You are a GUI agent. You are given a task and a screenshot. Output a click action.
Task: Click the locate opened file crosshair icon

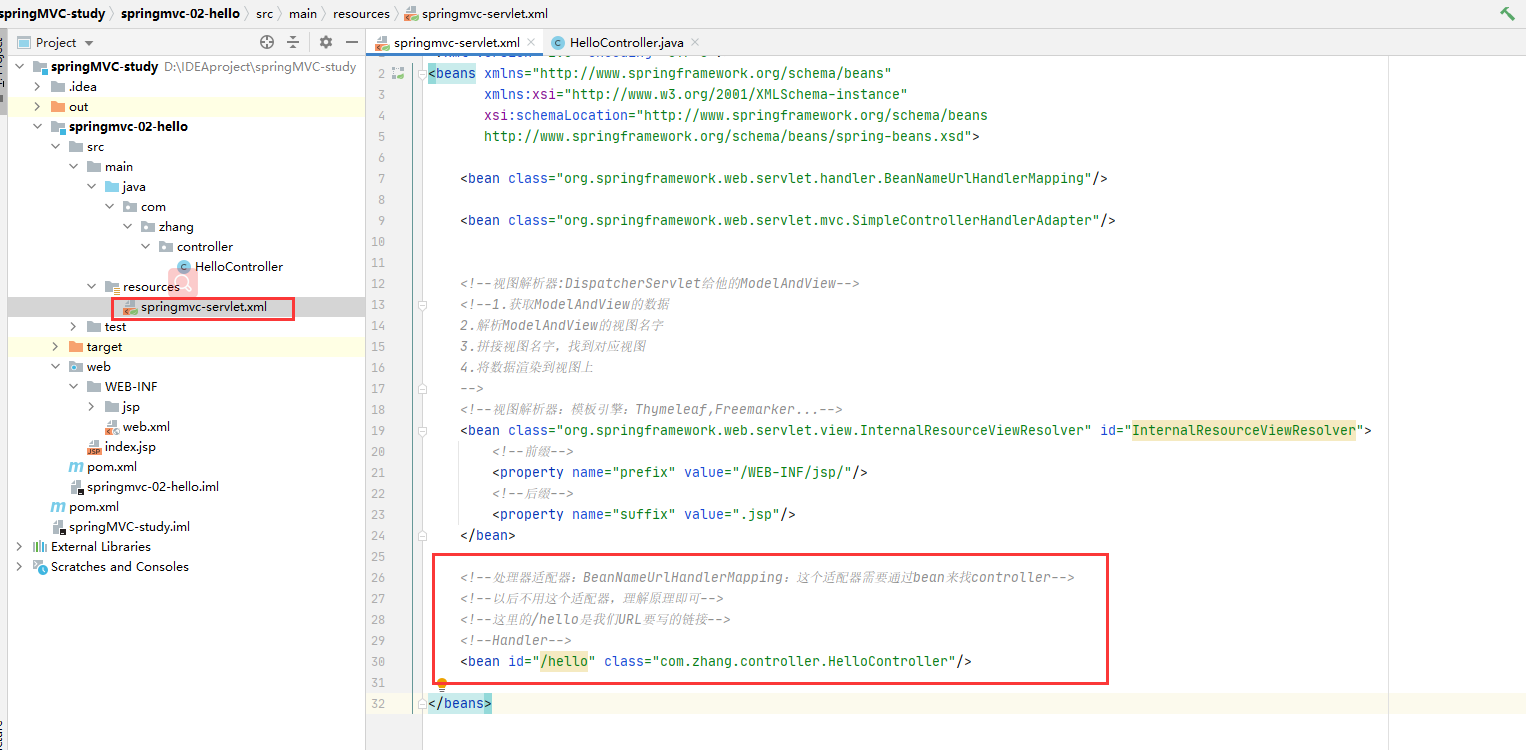point(267,42)
